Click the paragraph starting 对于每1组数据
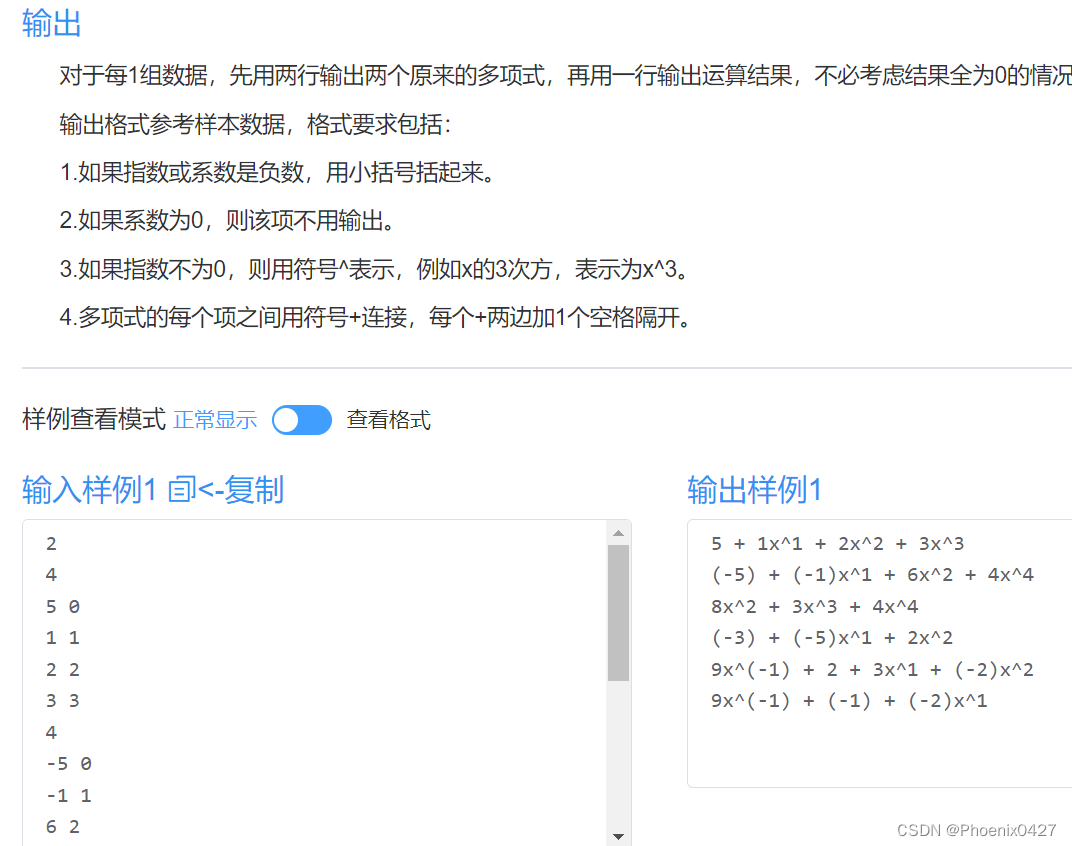This screenshot has height=846, width=1072. click(x=565, y=75)
